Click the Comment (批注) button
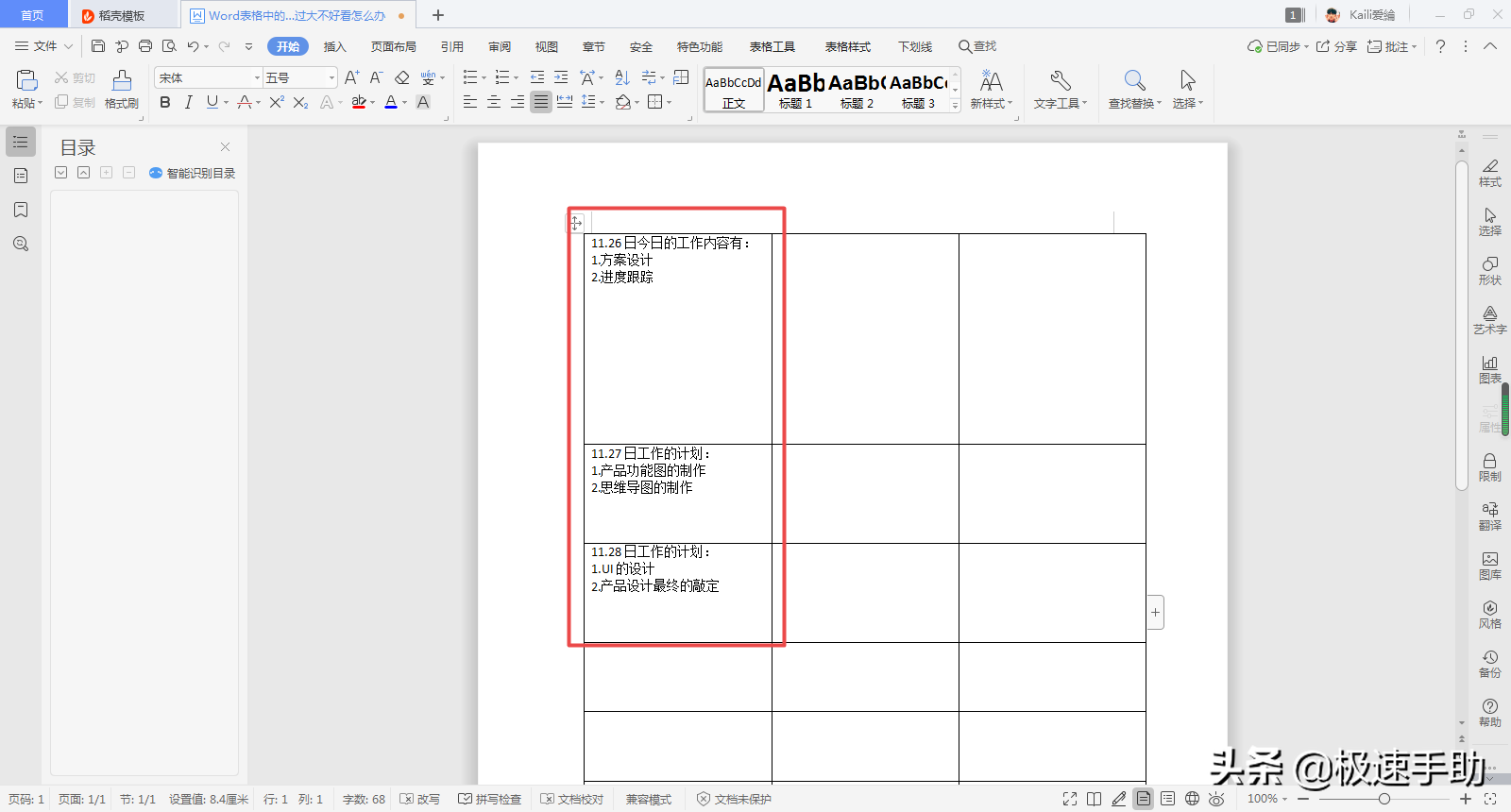 [1392, 46]
